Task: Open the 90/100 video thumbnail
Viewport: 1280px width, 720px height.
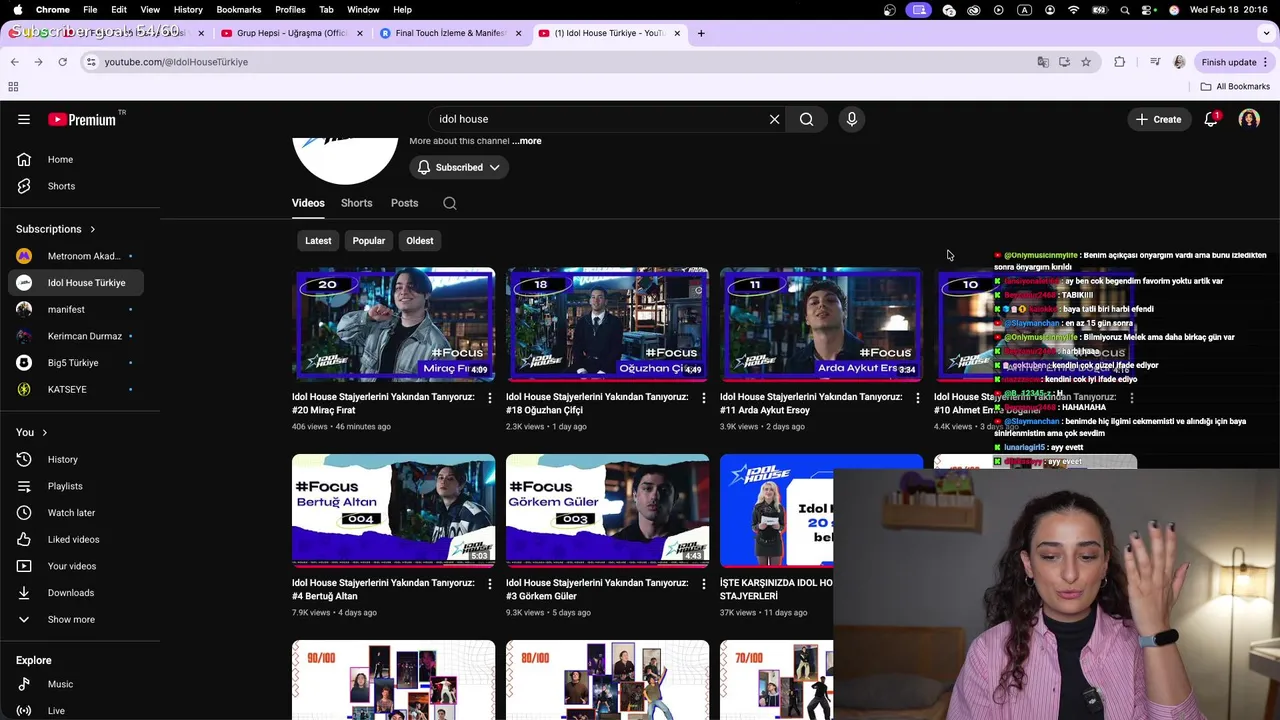Action: pos(393,680)
